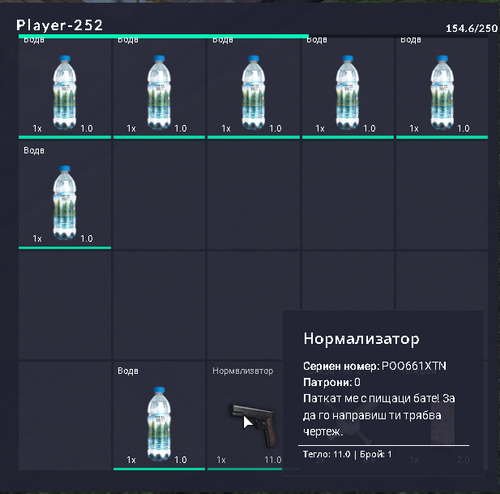Select the lone water bottle in second row
The image size is (500, 494).
pyautogui.click(x=65, y=202)
